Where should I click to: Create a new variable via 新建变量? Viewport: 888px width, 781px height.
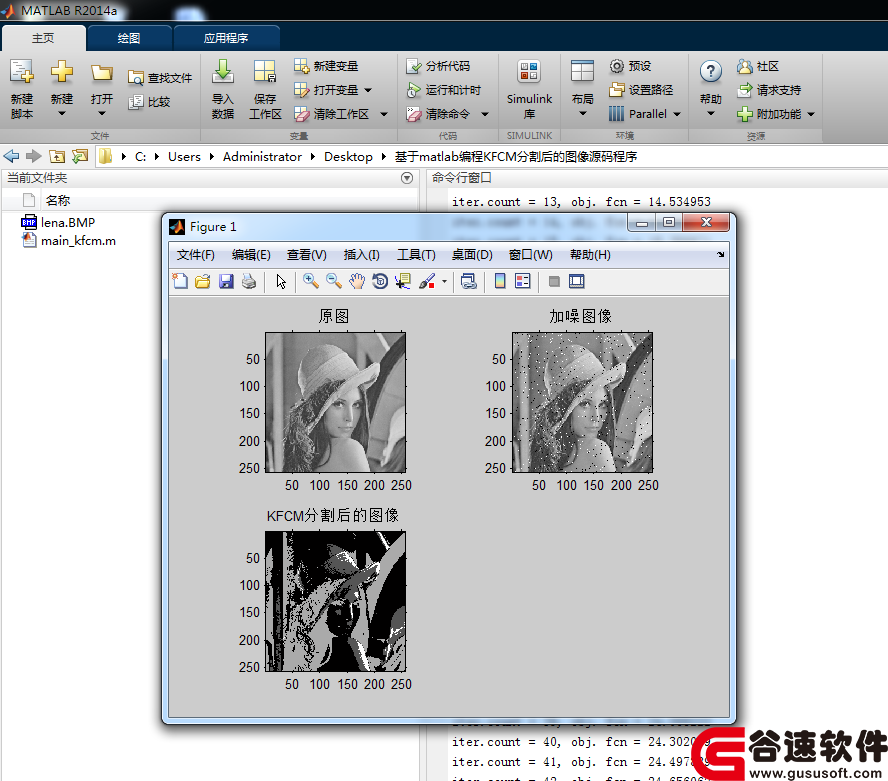[x=326, y=66]
